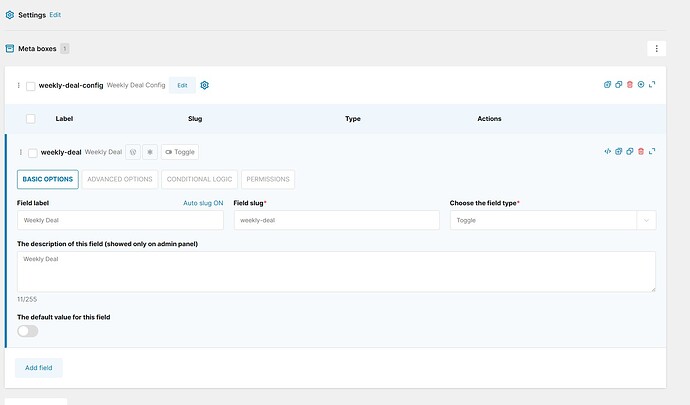
Task: Click into the Field slug input
Action: point(336,220)
